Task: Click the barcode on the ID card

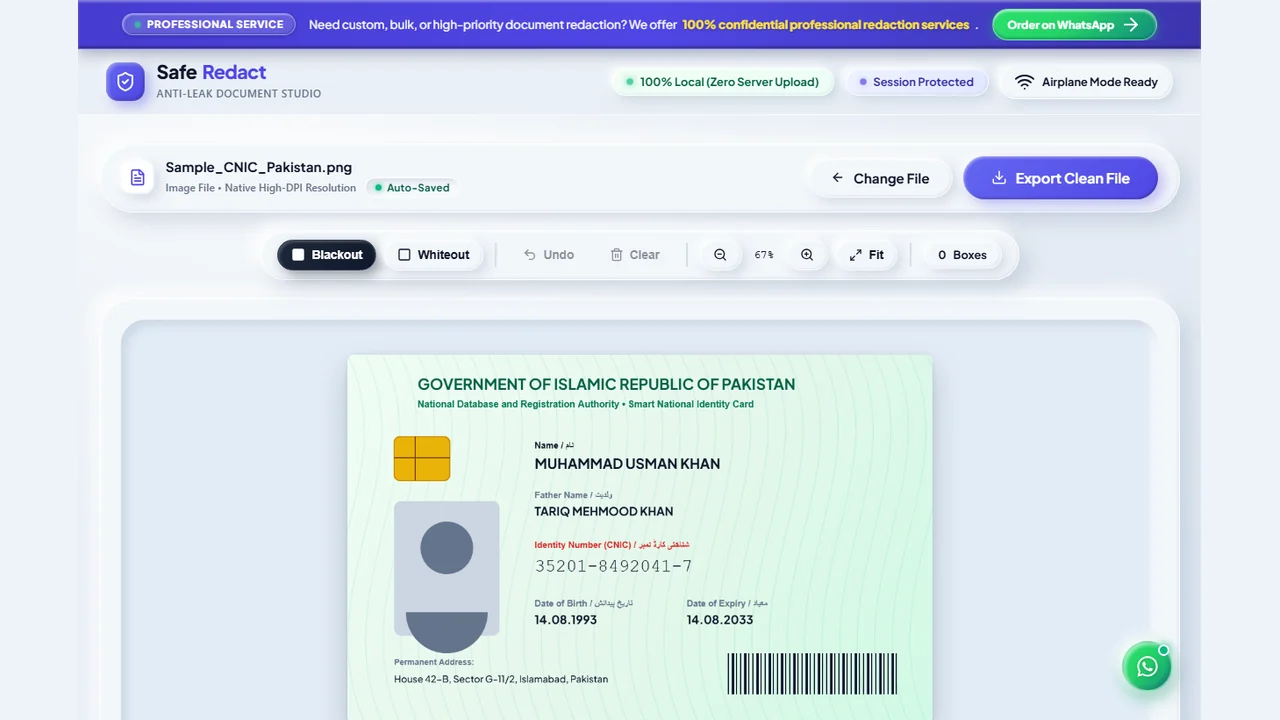Action: click(812, 674)
